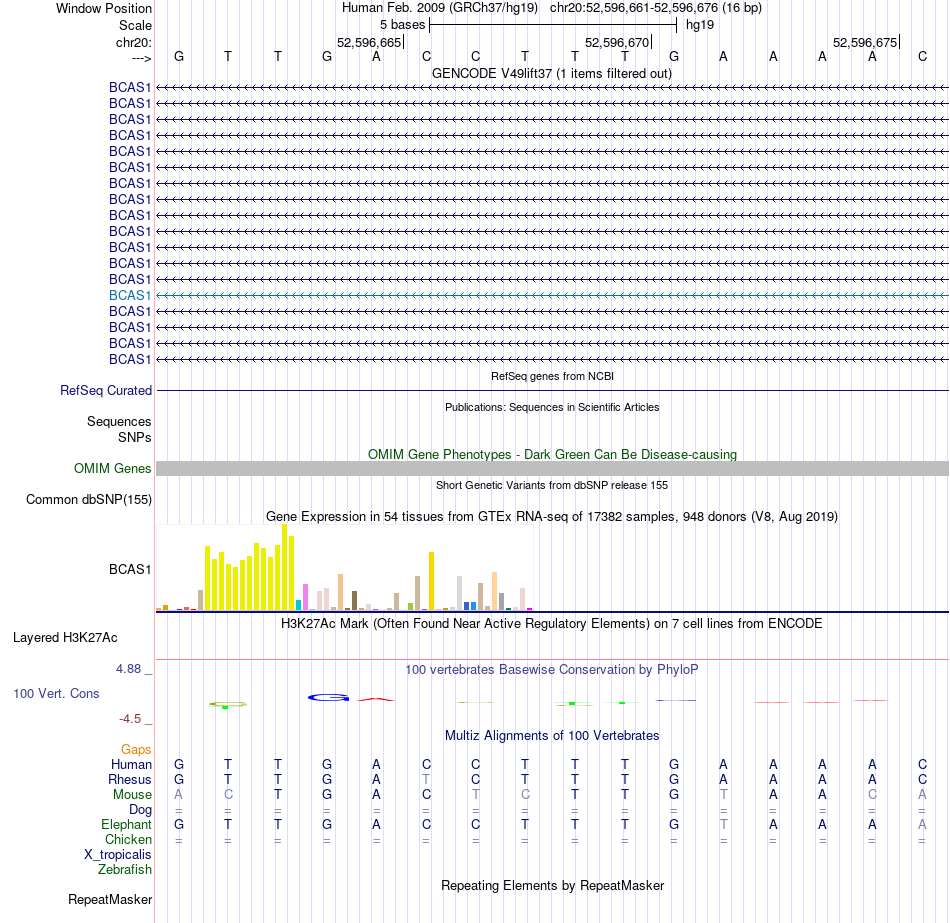The width and height of the screenshot is (950, 923).
Task: Click the dark brown GTEx expression bar
Action: point(354,600)
